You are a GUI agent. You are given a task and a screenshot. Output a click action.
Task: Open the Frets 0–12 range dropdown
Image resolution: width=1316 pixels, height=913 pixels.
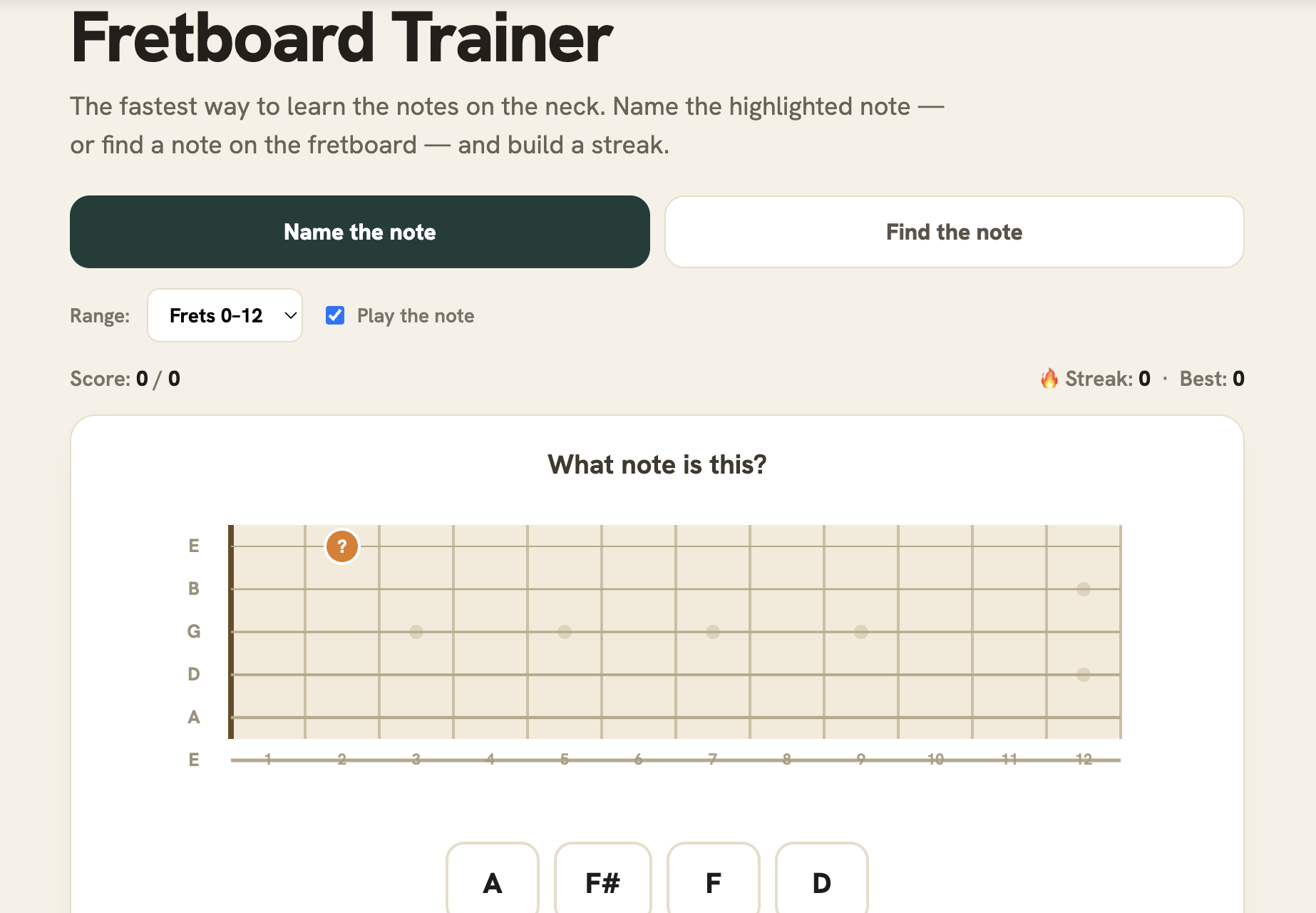[225, 315]
